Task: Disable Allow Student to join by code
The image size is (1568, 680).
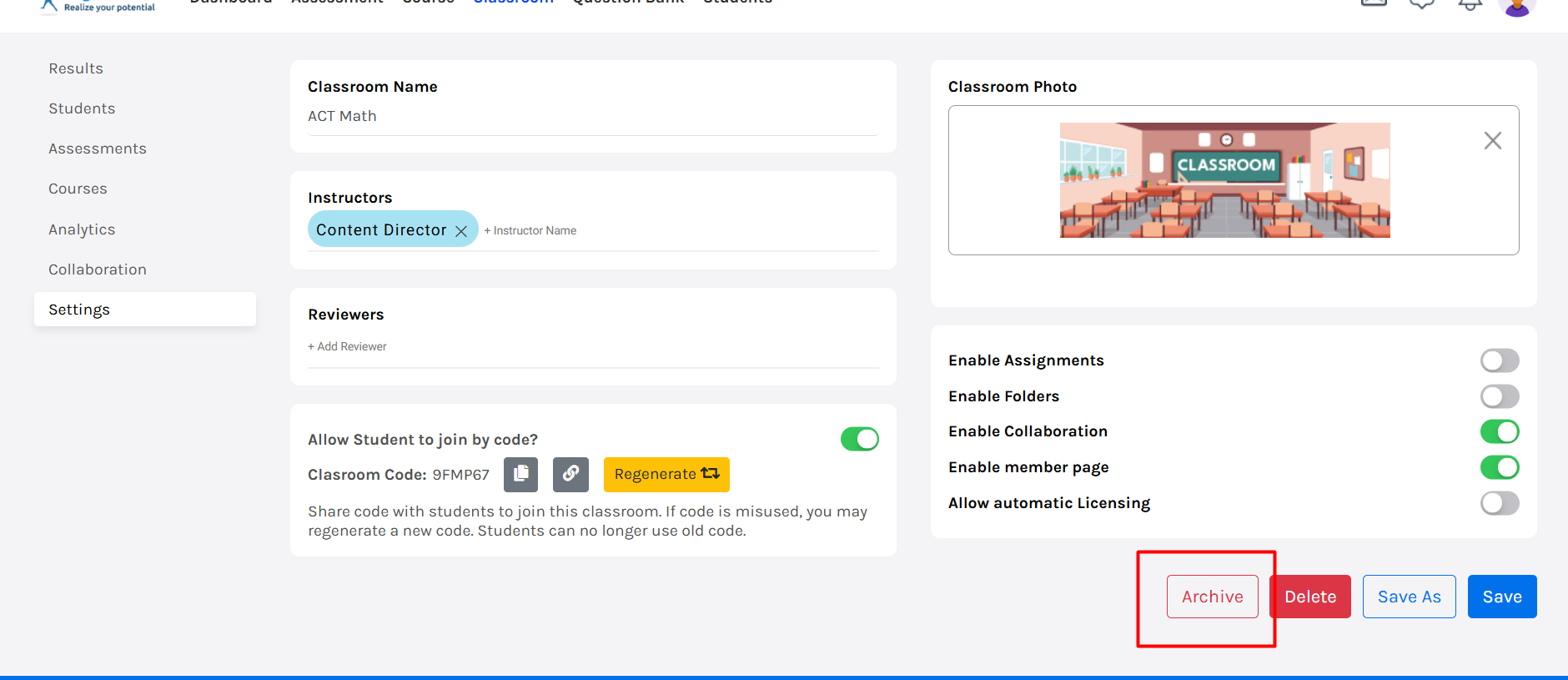Action: click(859, 439)
